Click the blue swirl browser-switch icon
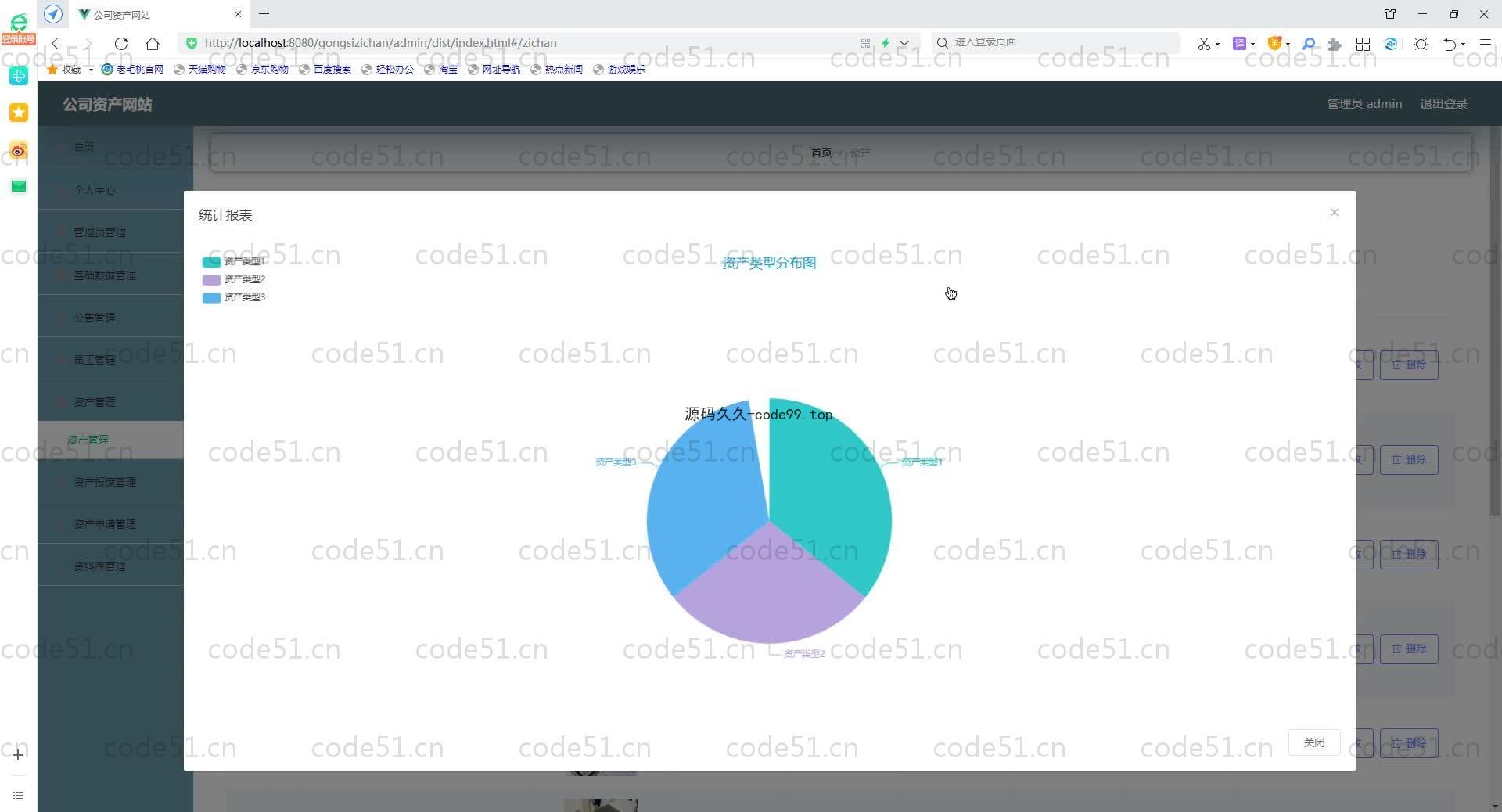The width and height of the screenshot is (1502, 812). click(x=1391, y=44)
